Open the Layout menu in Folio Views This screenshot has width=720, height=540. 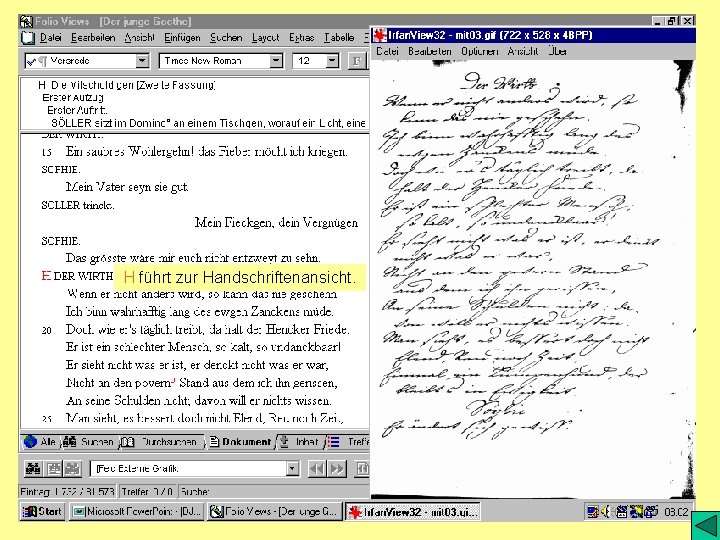coord(265,38)
